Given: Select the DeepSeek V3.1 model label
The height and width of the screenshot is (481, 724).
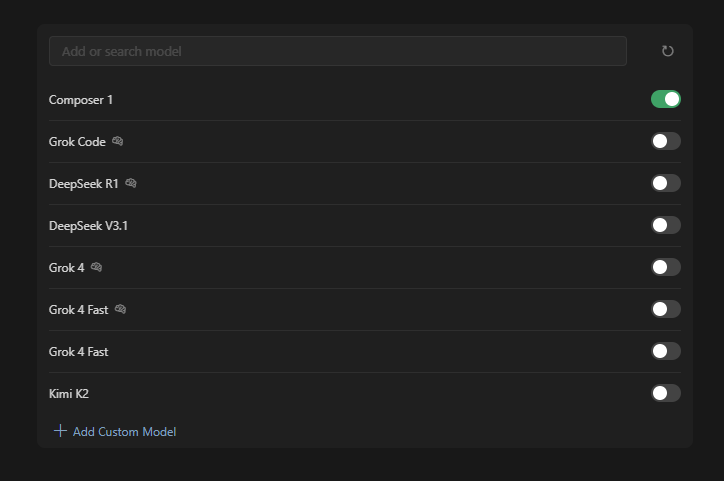Looking at the screenshot, I should (88, 226).
